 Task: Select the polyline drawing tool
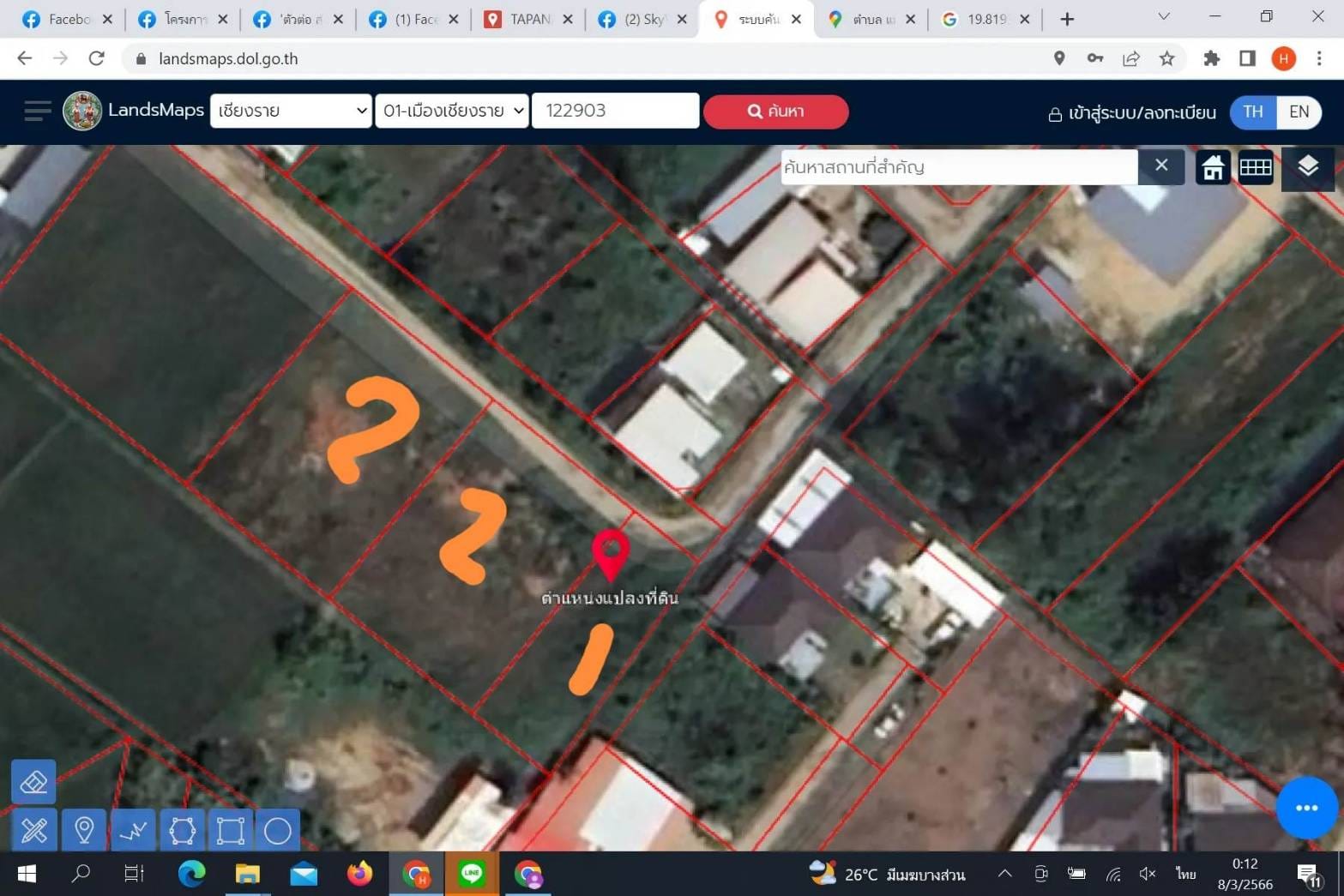click(x=133, y=830)
